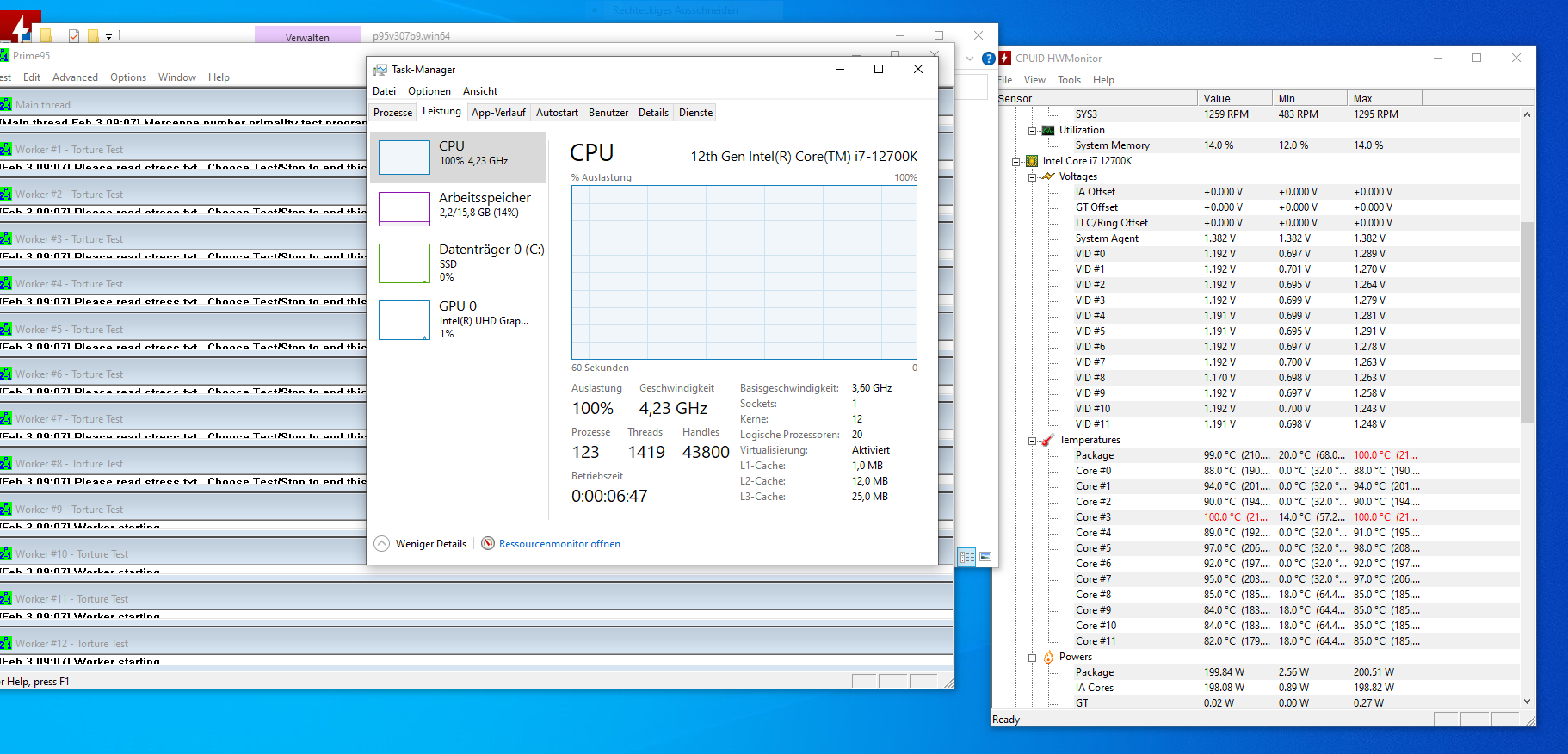This screenshot has width=1568, height=754.
Task: Open the Help menu in Prime95
Action: tap(219, 77)
